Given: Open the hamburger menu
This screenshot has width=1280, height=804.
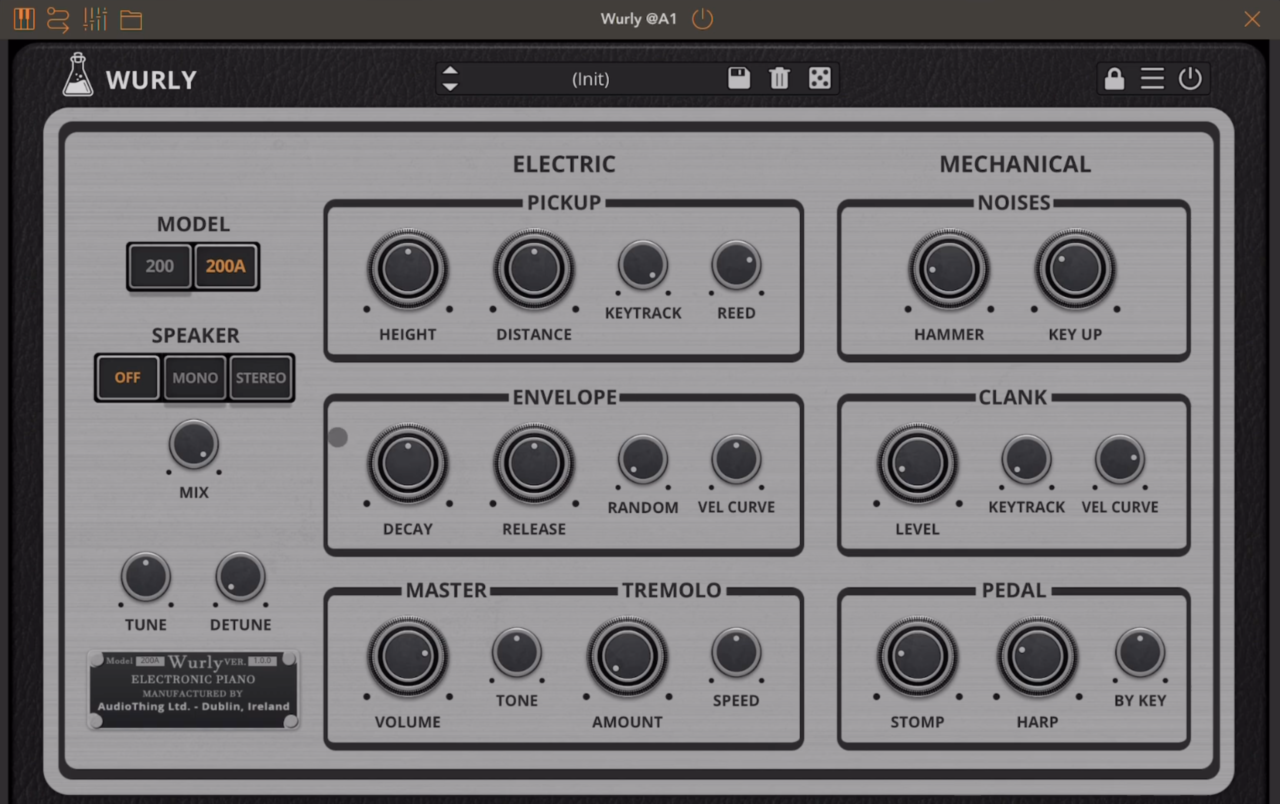Looking at the screenshot, I should tap(1152, 79).
